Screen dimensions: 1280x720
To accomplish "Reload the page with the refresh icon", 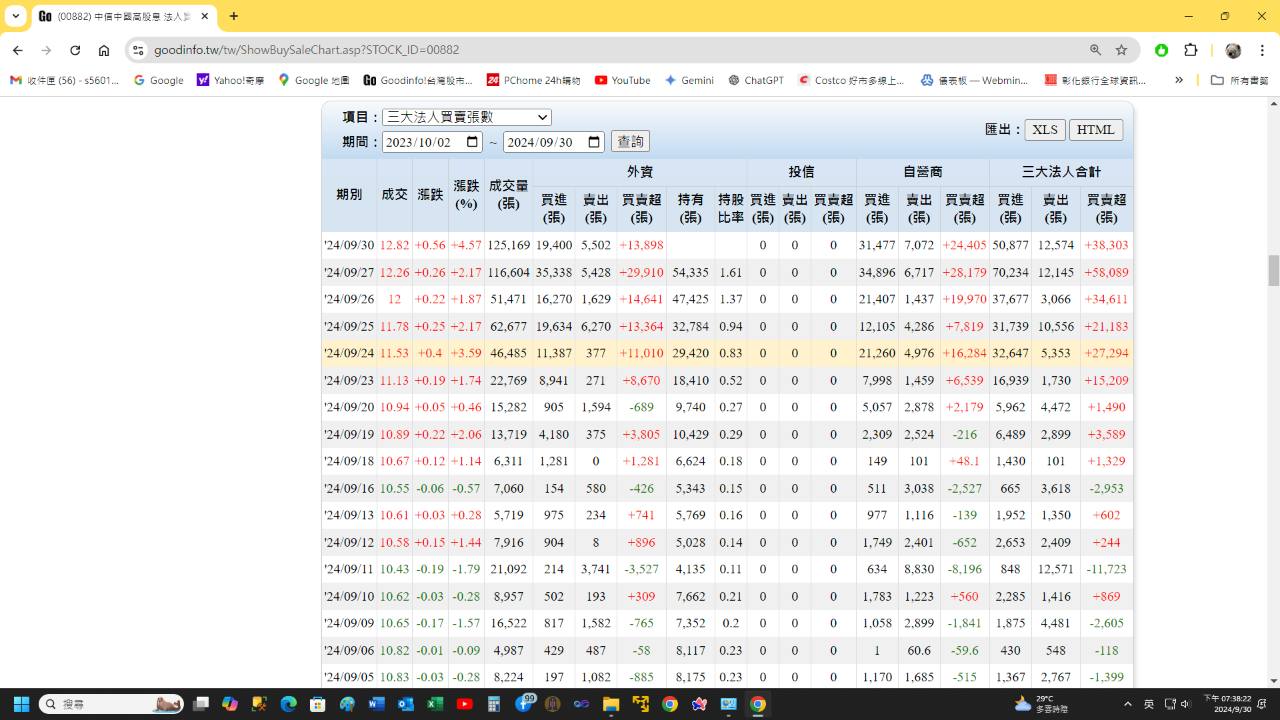I will pos(75,50).
